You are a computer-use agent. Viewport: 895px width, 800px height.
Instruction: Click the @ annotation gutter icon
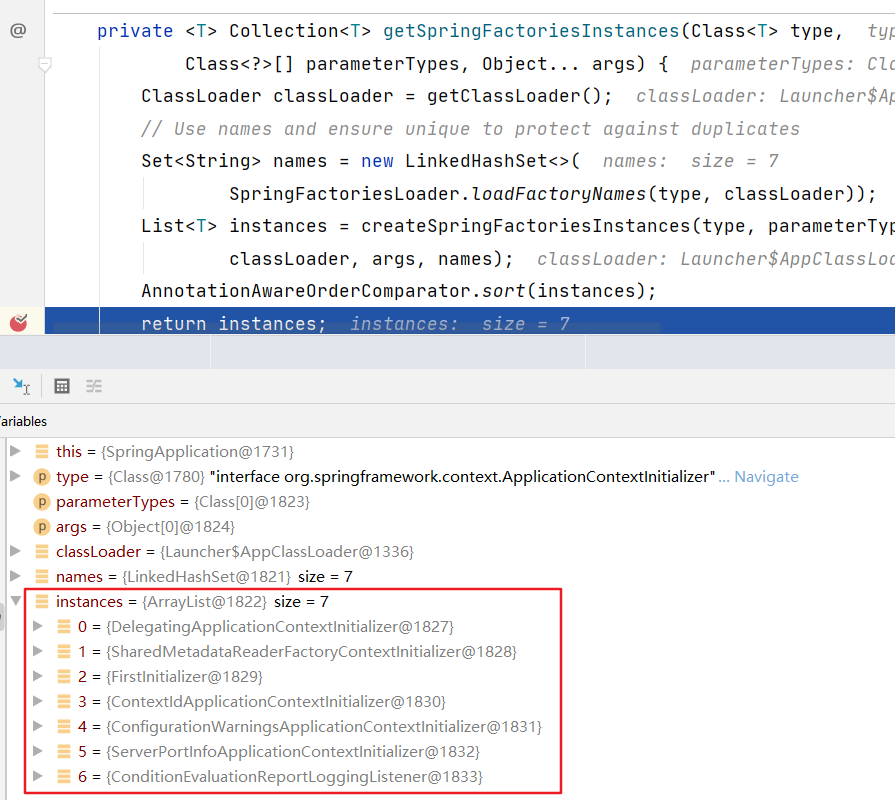point(18,30)
